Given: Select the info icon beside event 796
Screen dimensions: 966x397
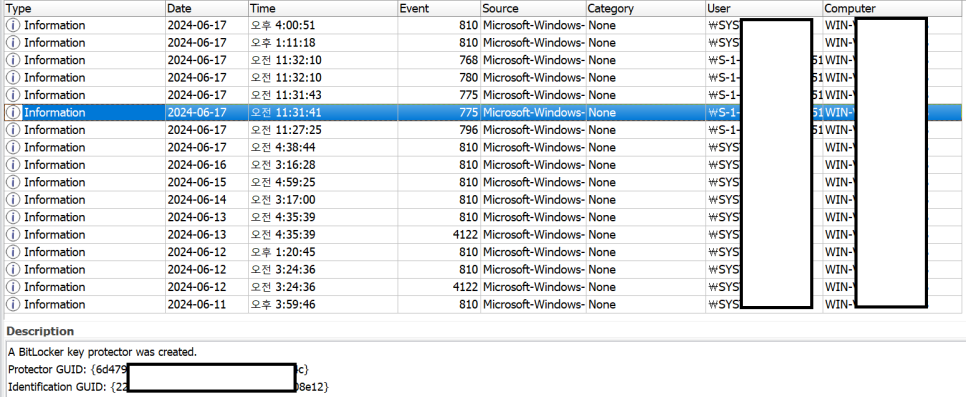Looking at the screenshot, I should point(12,129).
